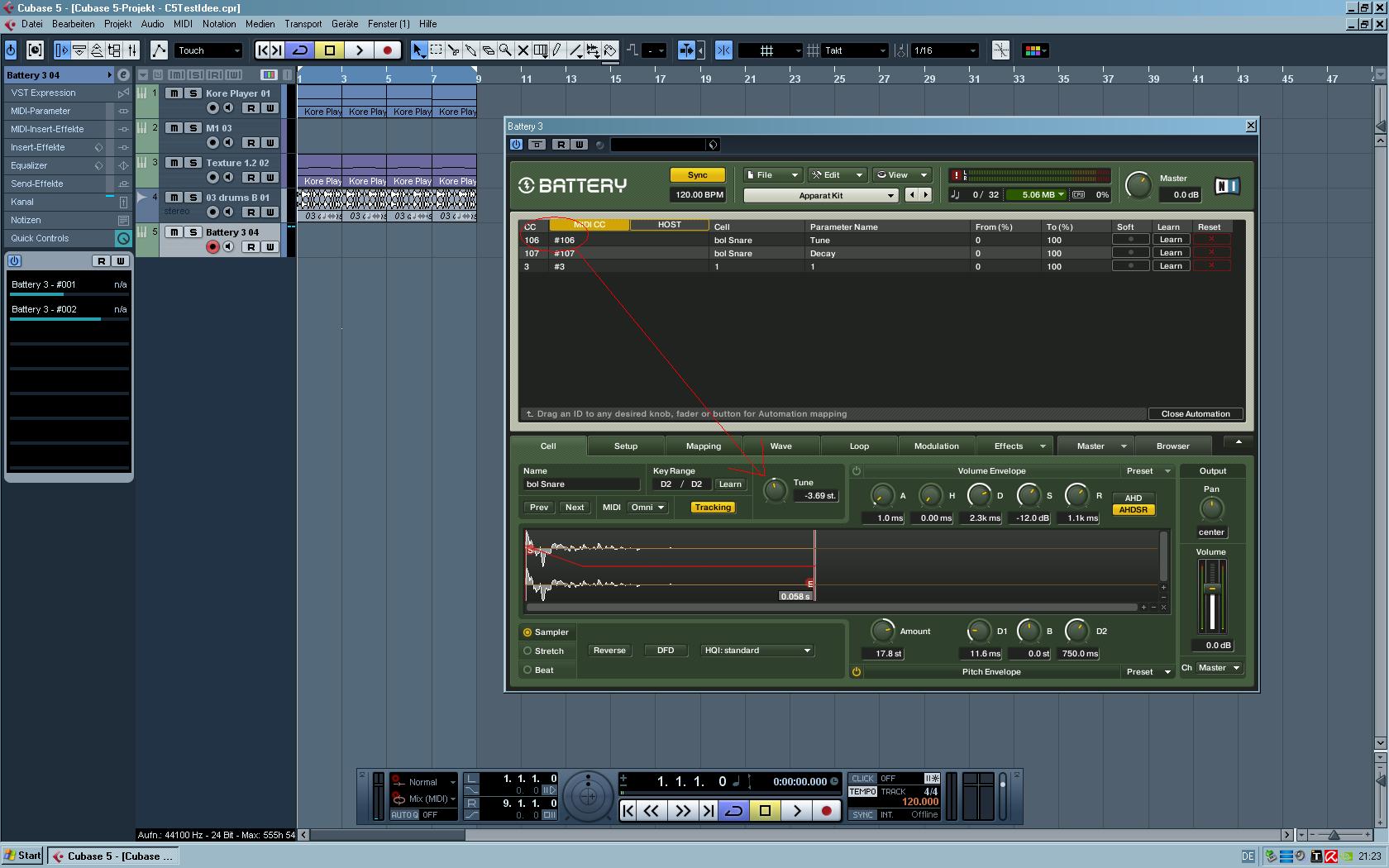Select the Draw pencil tool
The width and height of the screenshot is (1389, 868).
point(557,50)
